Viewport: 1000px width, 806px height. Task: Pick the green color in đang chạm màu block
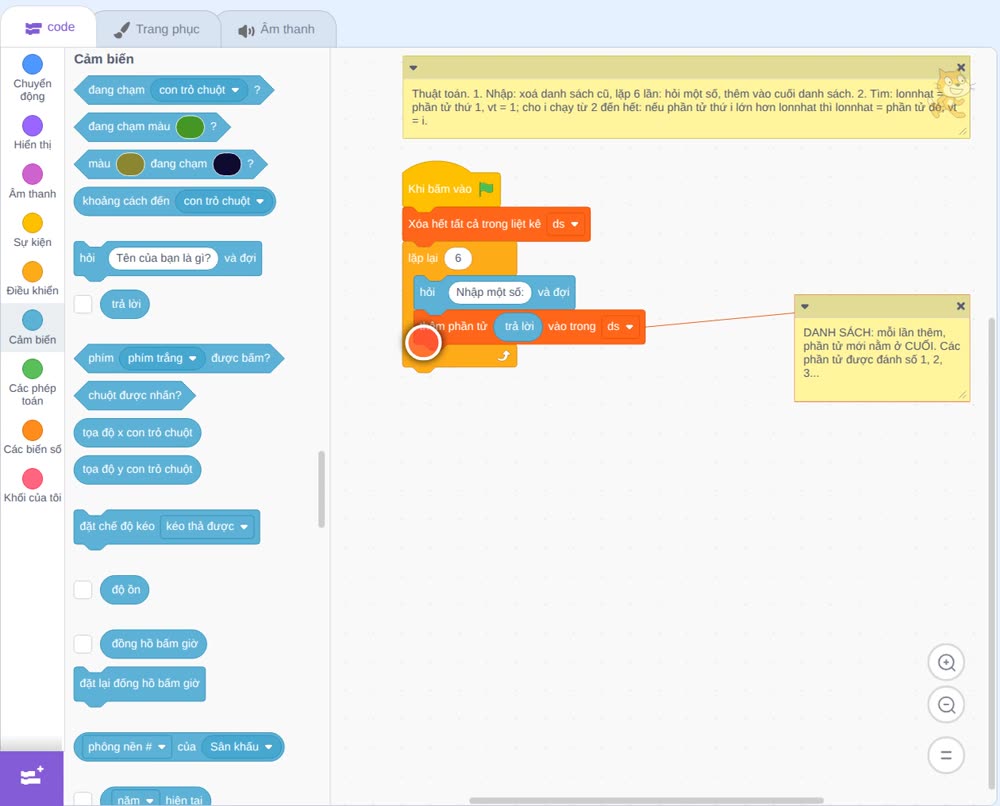pos(190,127)
